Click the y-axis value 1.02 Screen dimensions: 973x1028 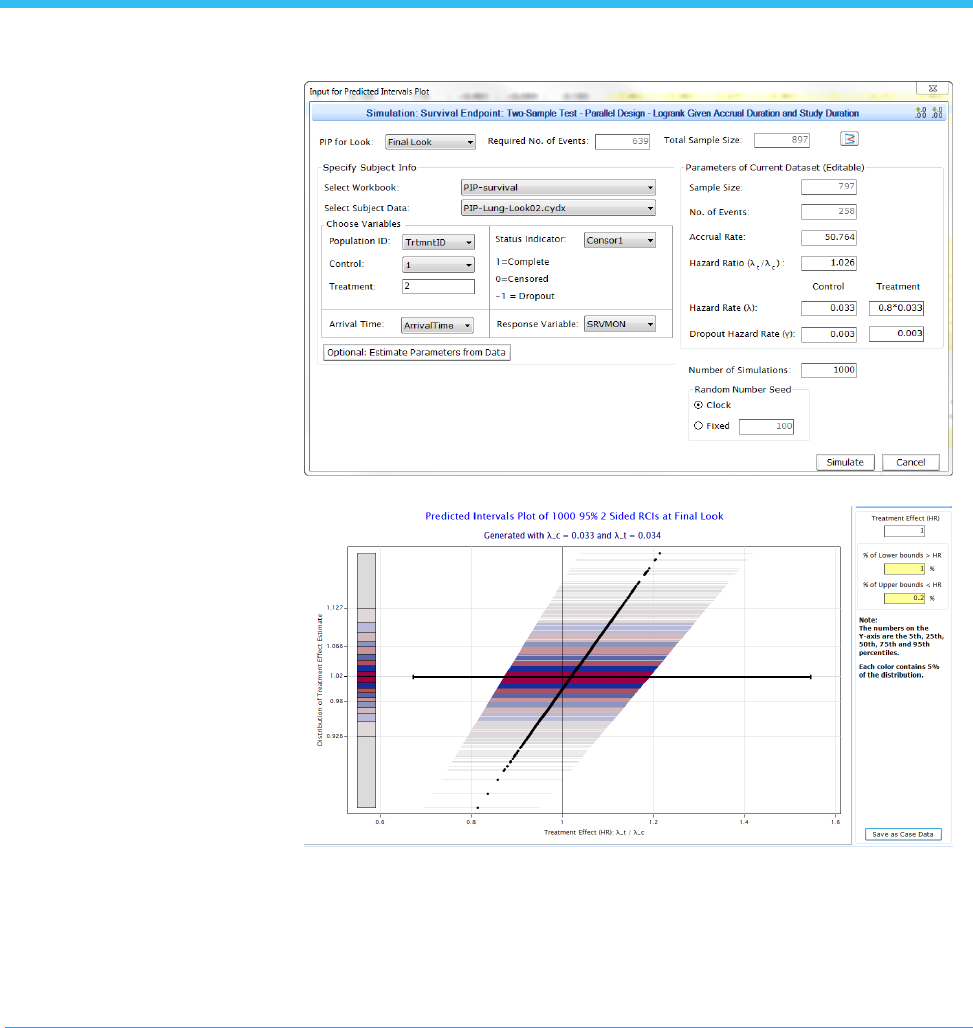pyautogui.click(x=336, y=676)
